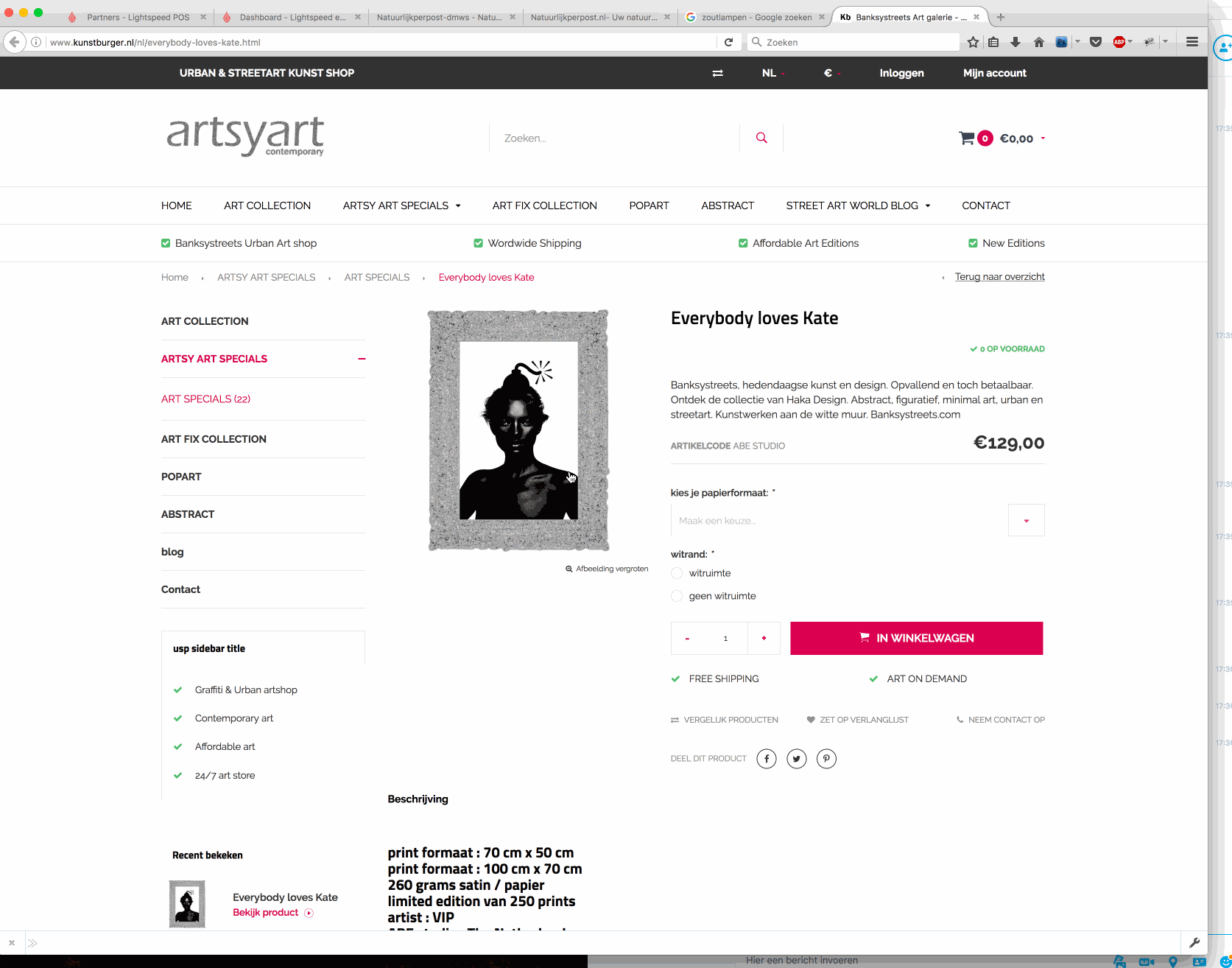
Task: Open ABSTRACT nav item
Action: (x=728, y=206)
